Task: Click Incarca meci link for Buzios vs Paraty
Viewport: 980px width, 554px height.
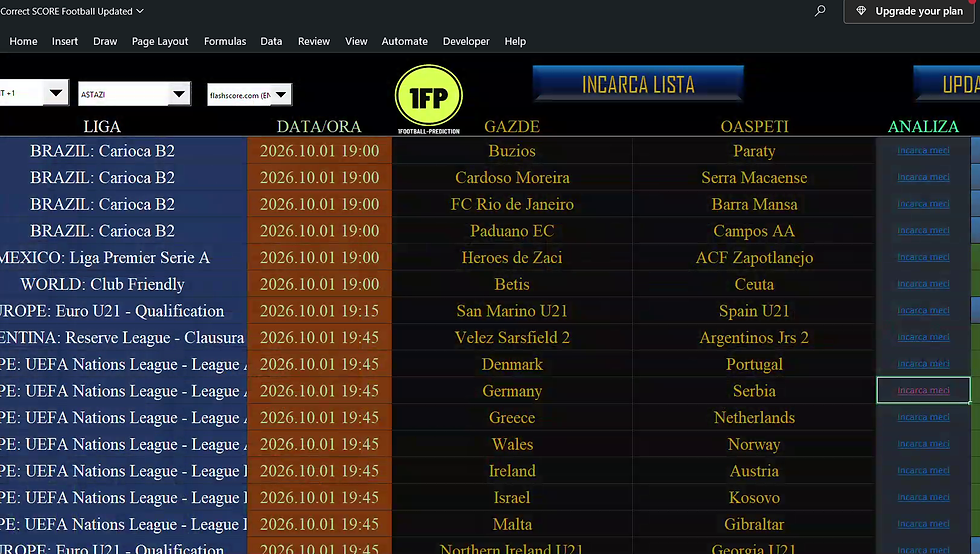Action: [923, 150]
